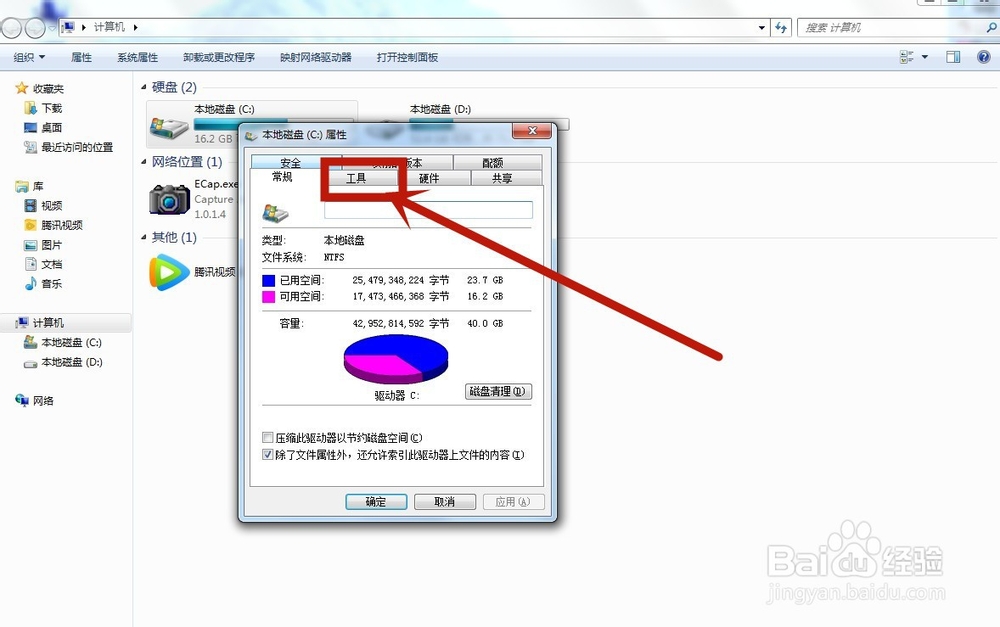Open the Security (安全) tab

pyautogui.click(x=290, y=162)
